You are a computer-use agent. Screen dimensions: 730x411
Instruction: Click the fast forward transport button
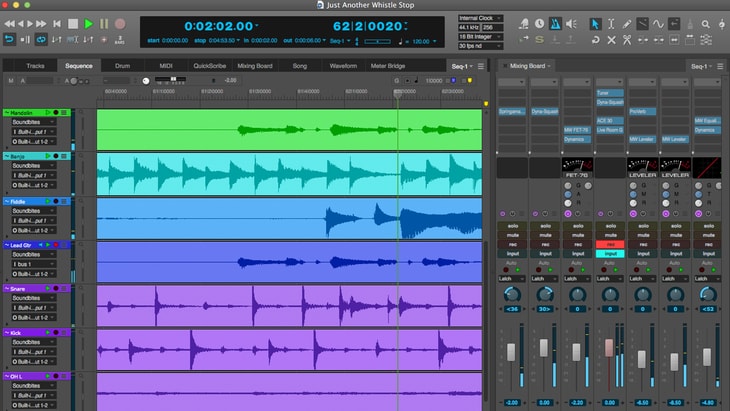point(41,24)
